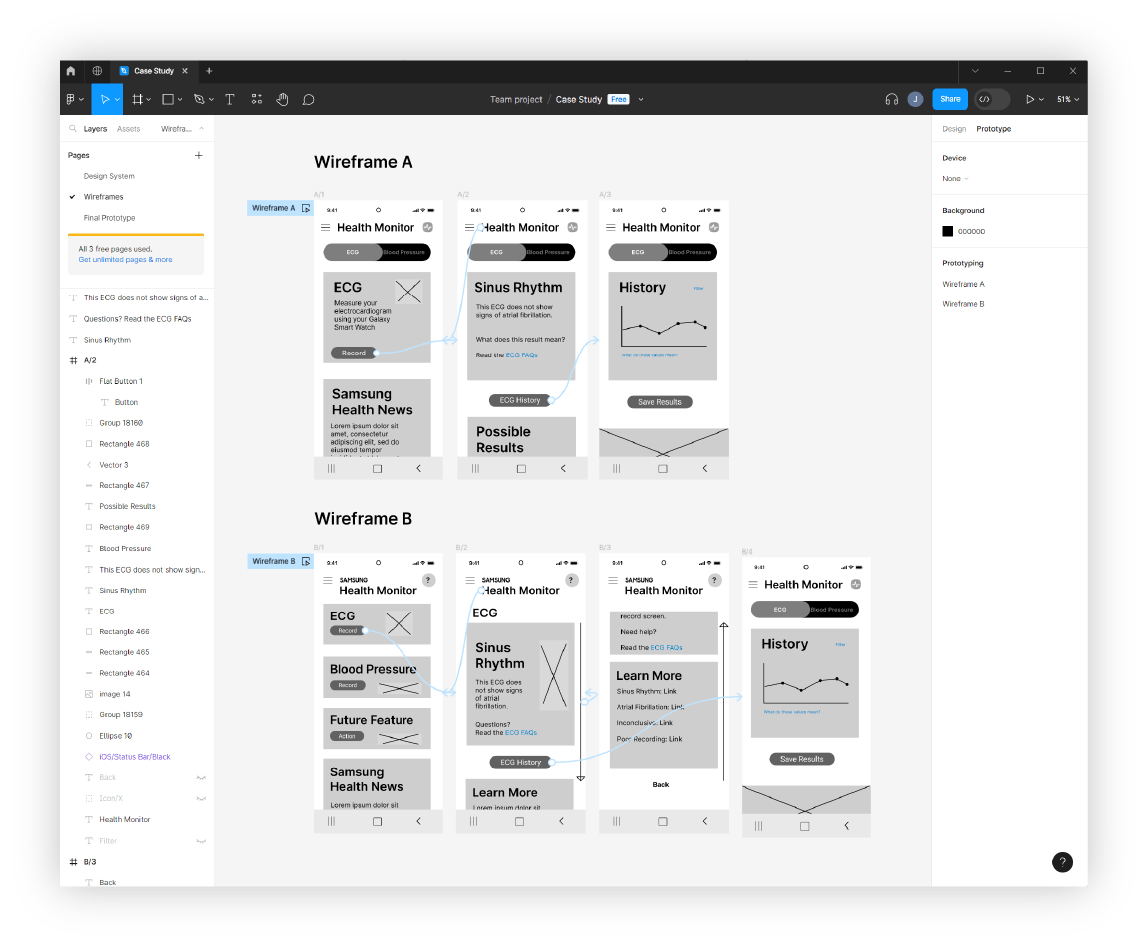Open tab list chevron in title bar
The image size is (1148, 947).
[975, 71]
